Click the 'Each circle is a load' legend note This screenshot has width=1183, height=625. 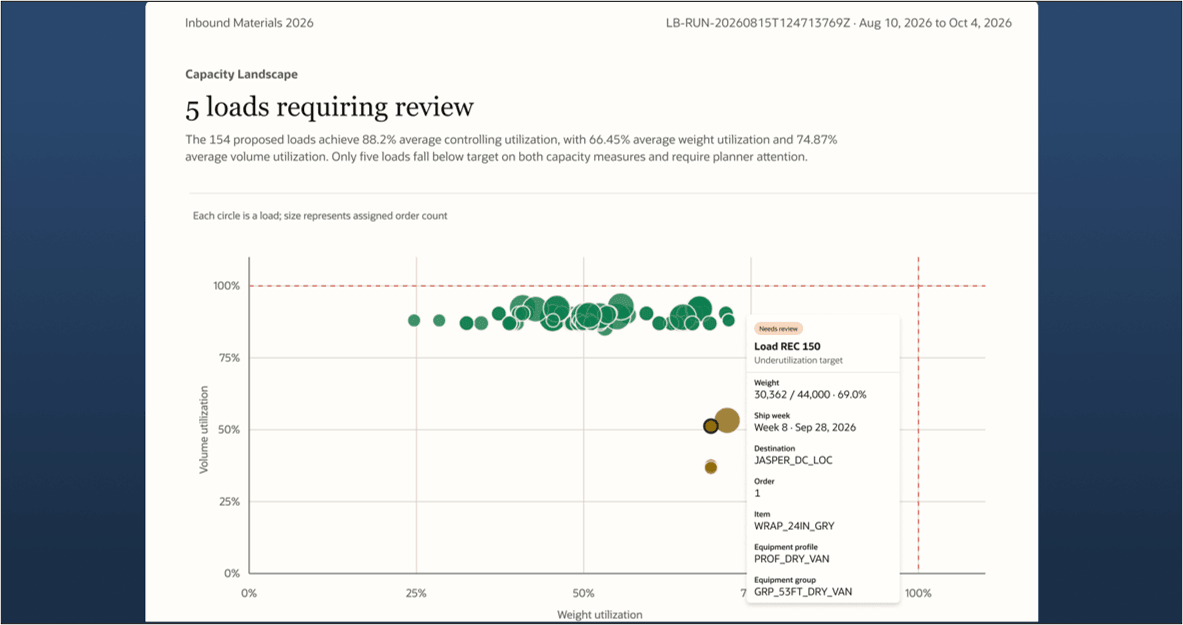[x=320, y=216]
